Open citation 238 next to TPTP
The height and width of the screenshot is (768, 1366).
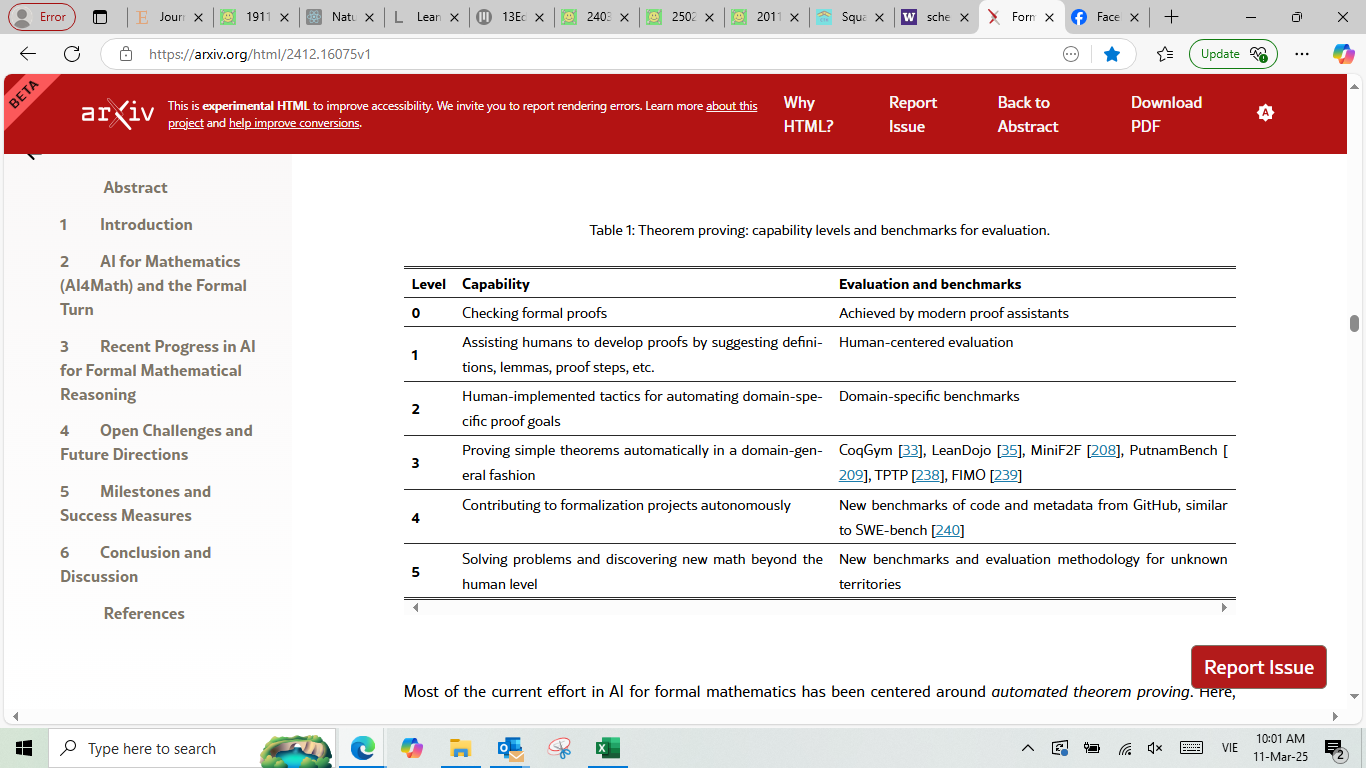click(x=928, y=475)
